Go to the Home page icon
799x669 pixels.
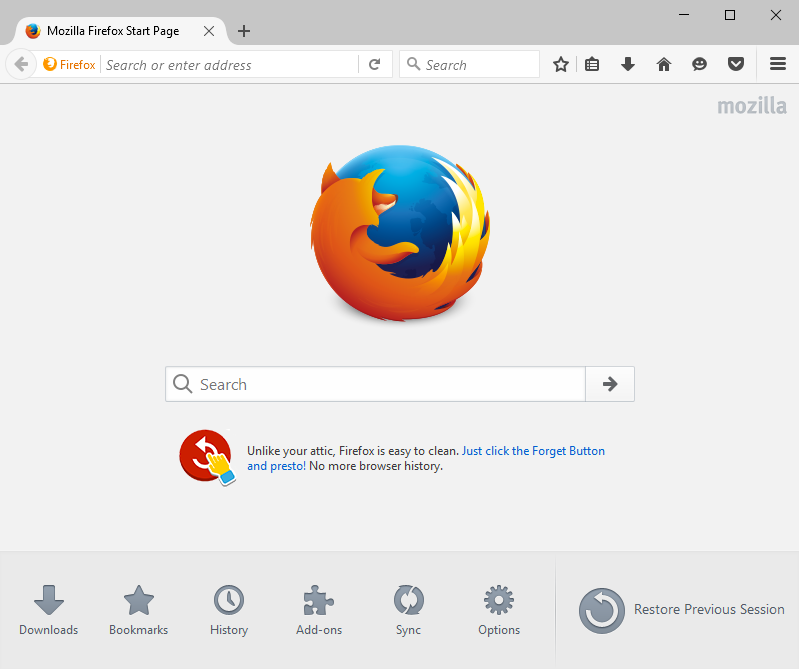point(664,65)
